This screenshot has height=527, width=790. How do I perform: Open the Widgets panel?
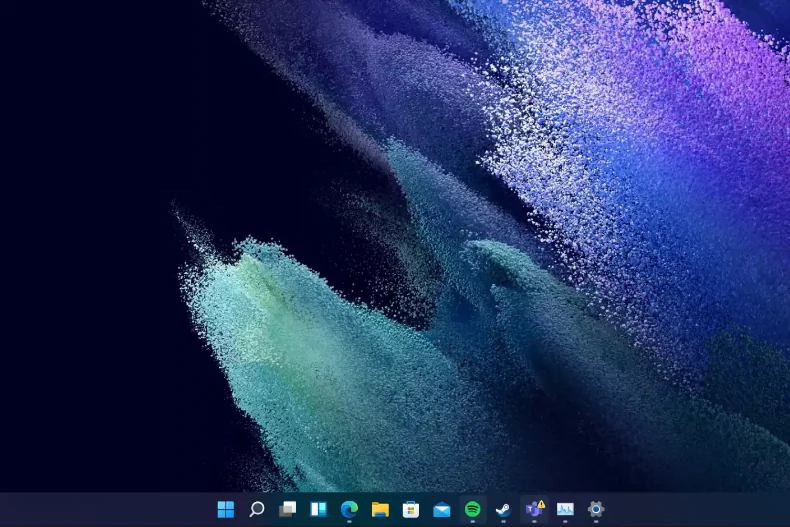point(318,509)
